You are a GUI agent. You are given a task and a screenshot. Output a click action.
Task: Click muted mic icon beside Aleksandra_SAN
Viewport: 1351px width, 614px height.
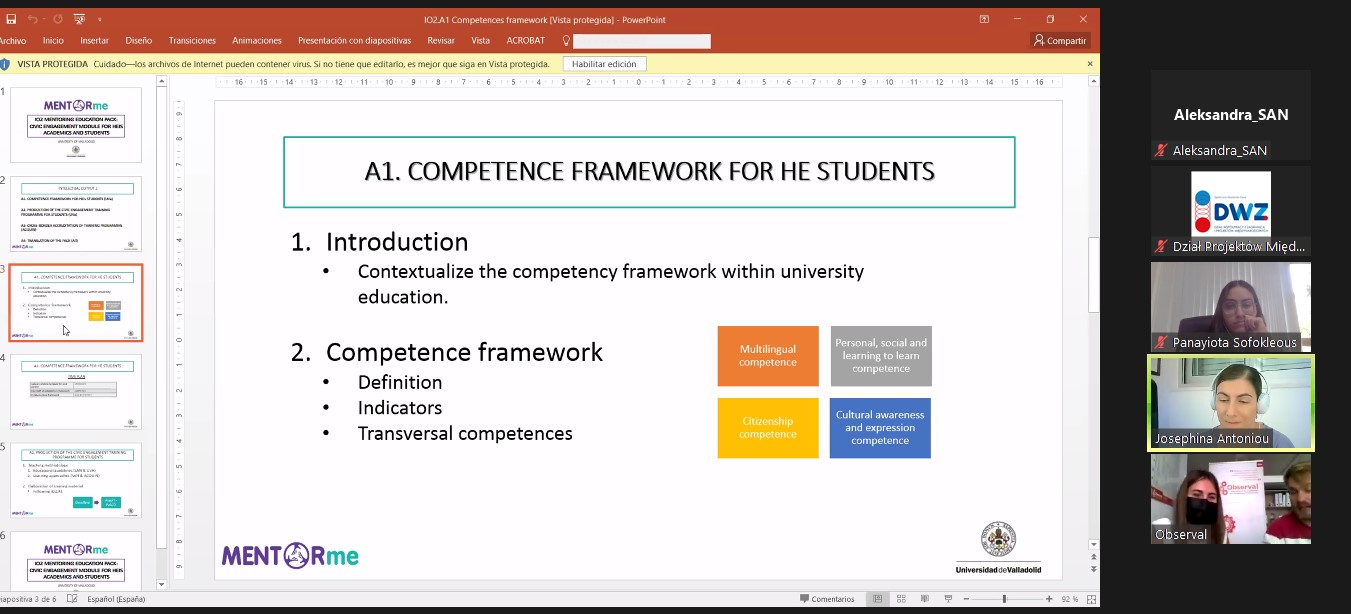1161,151
